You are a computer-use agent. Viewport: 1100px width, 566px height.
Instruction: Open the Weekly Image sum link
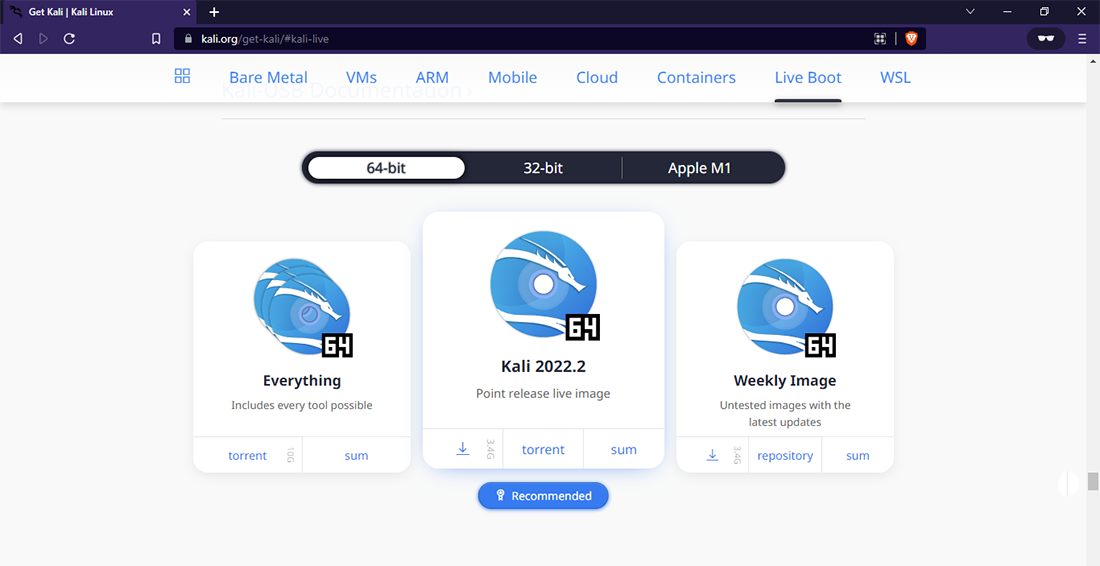(x=857, y=455)
